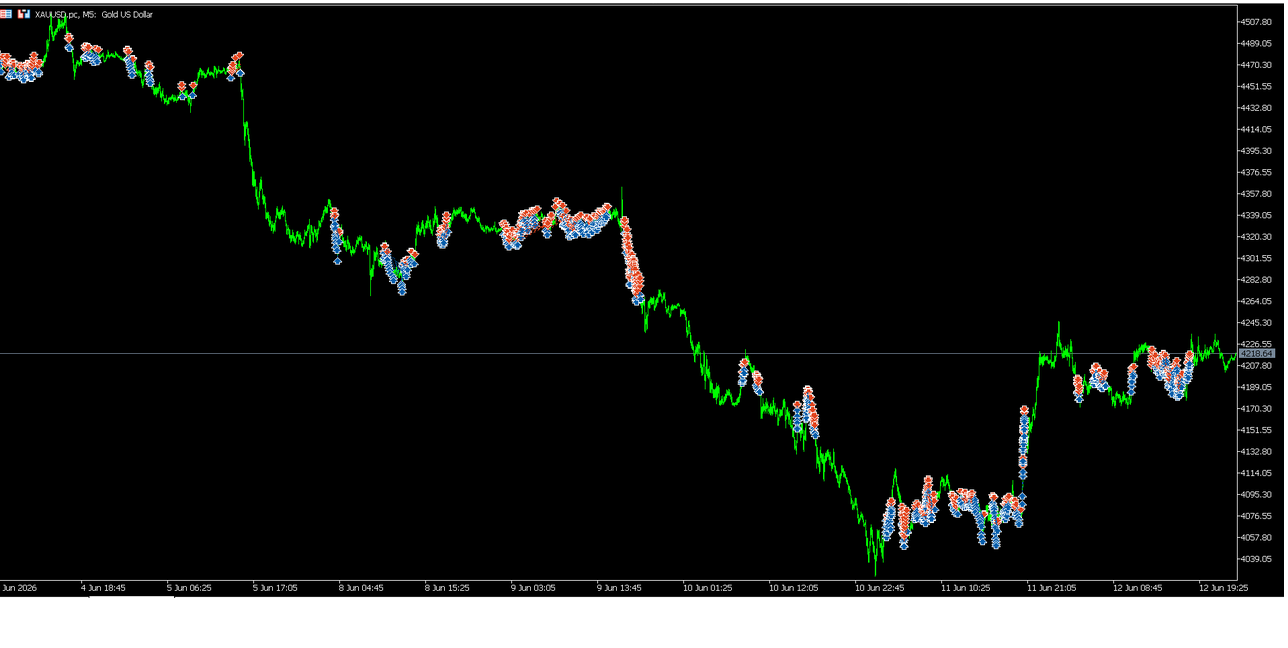The width and height of the screenshot is (1288, 648).
Task: Click the 10 Jun 12:05 time label
Action: tap(794, 588)
